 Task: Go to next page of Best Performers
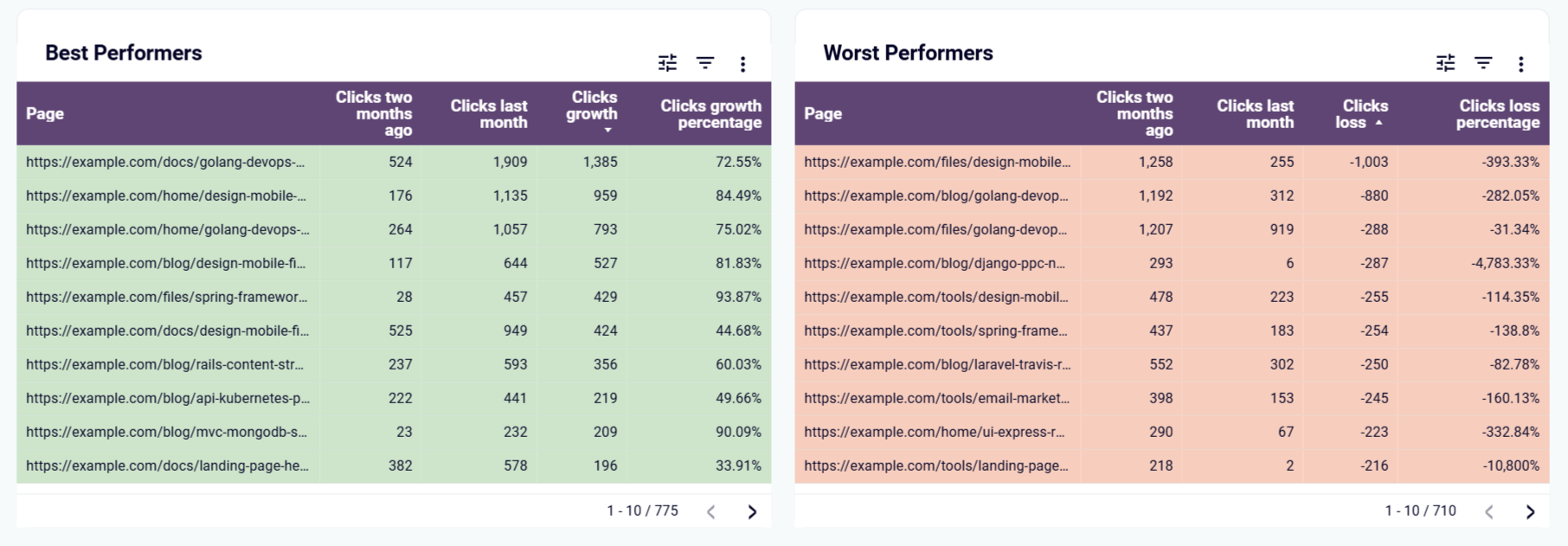(x=752, y=511)
